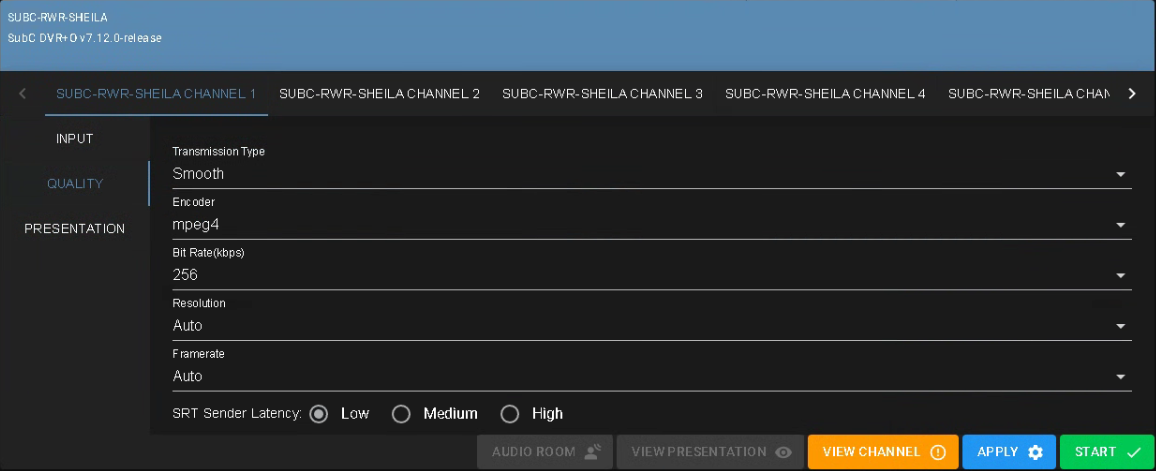Screen dimensions: 1156x471
Task: Click the gear icon on Apply button
Action: click(1035, 452)
